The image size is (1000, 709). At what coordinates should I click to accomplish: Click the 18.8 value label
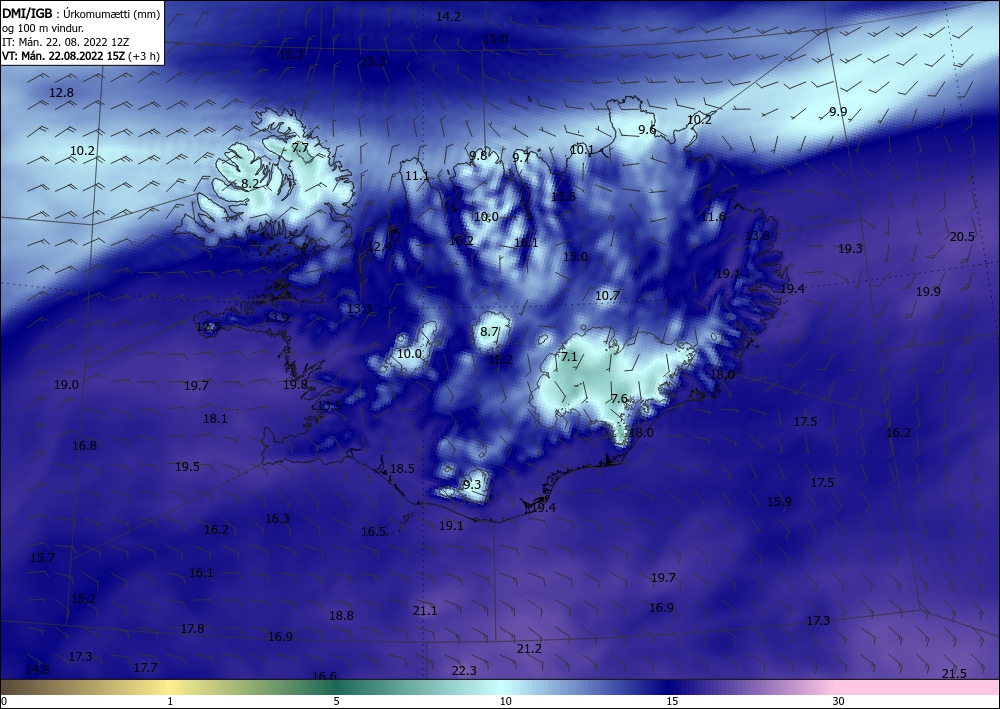pos(341,616)
